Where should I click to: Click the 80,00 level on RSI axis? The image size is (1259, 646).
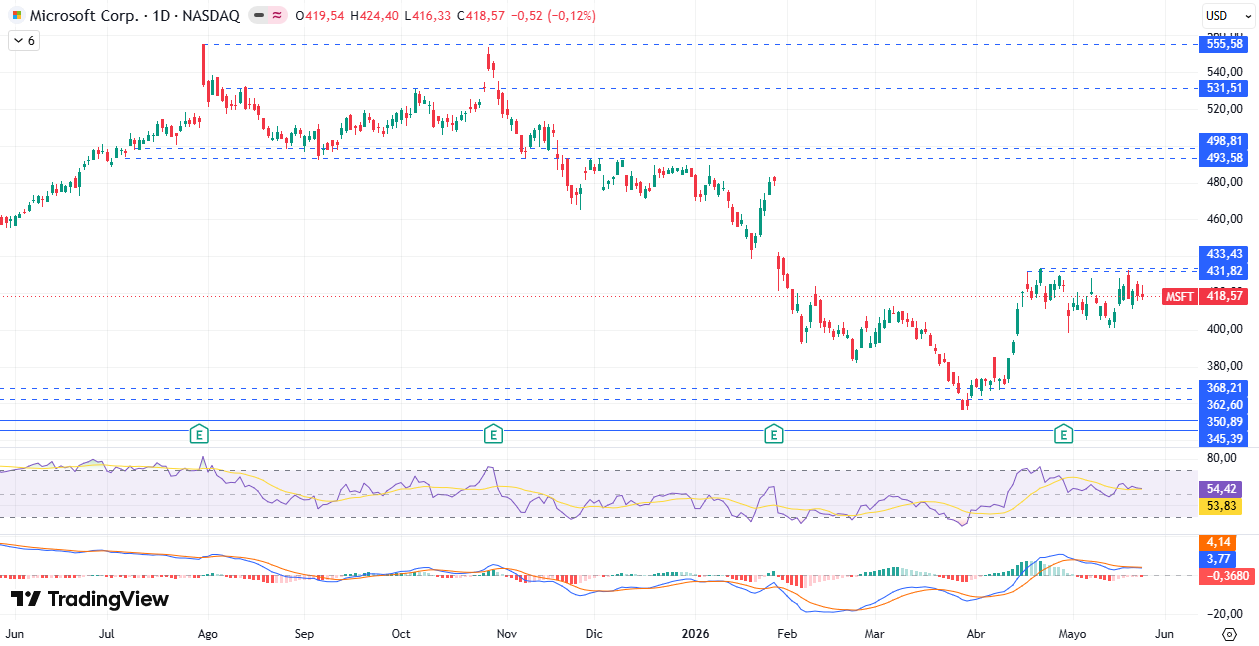(1220, 458)
